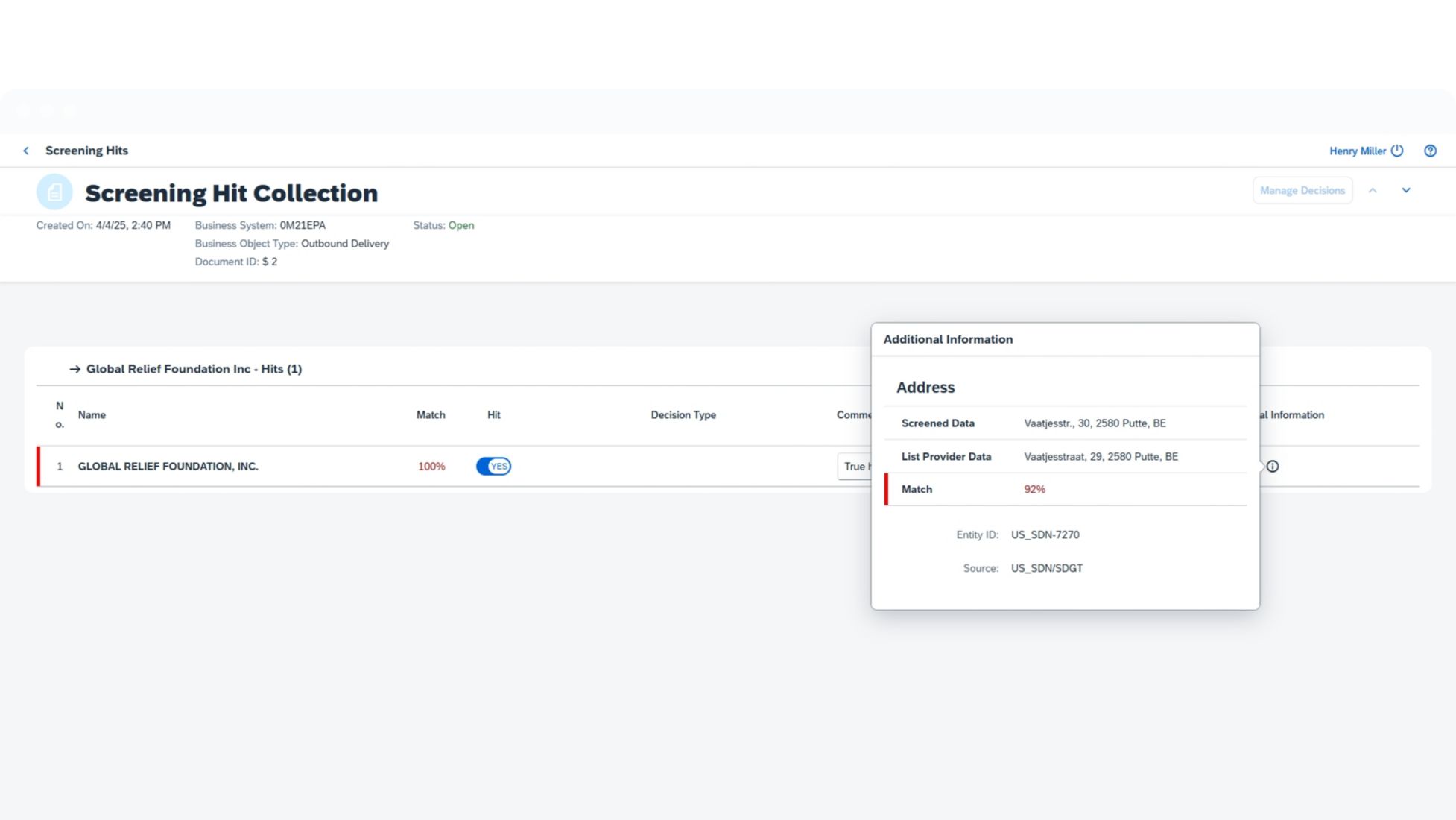Click the Match column header
Image resolution: width=1456 pixels, height=820 pixels.
pyautogui.click(x=430, y=415)
